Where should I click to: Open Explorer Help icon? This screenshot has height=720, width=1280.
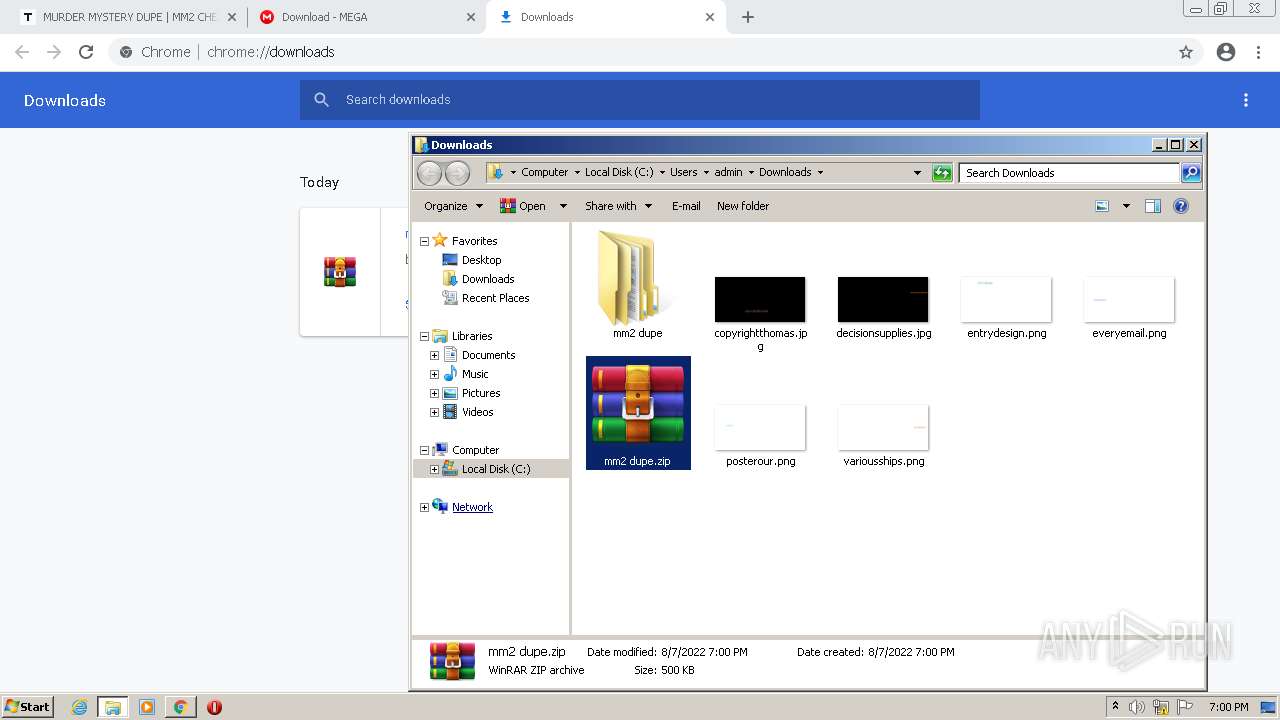click(x=1181, y=206)
